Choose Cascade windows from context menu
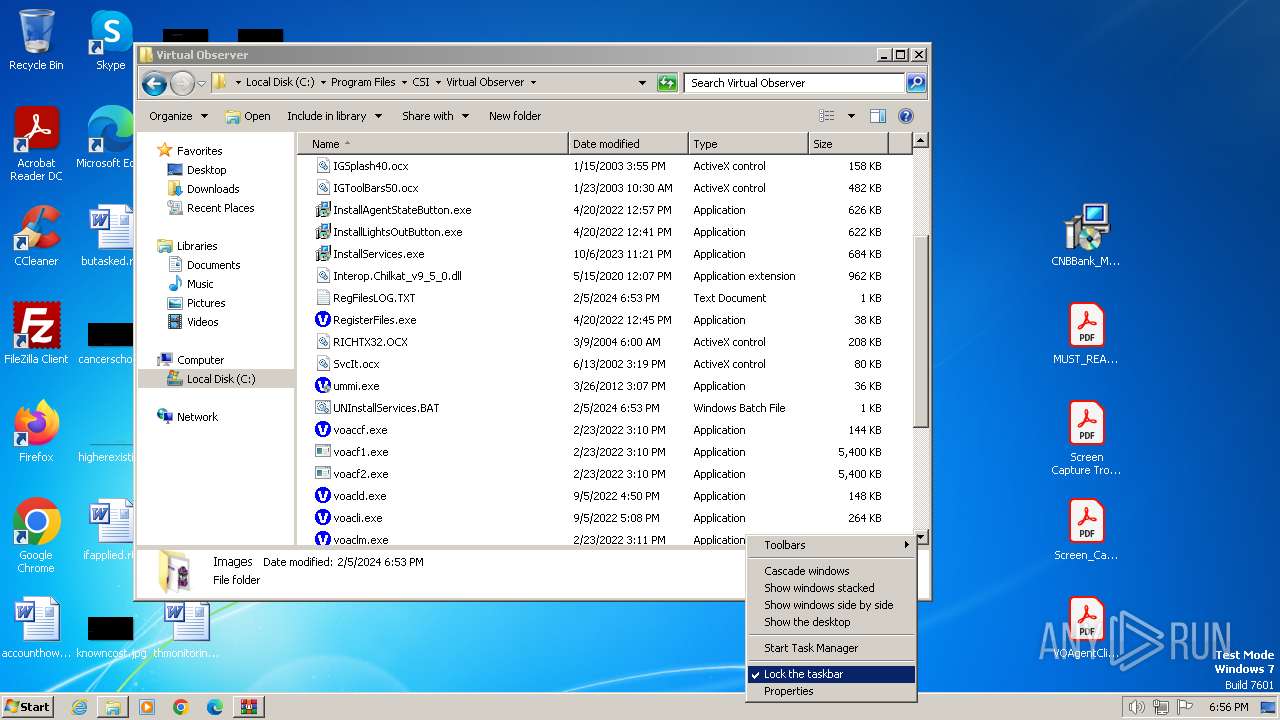This screenshot has height=720, width=1280. (x=831, y=571)
